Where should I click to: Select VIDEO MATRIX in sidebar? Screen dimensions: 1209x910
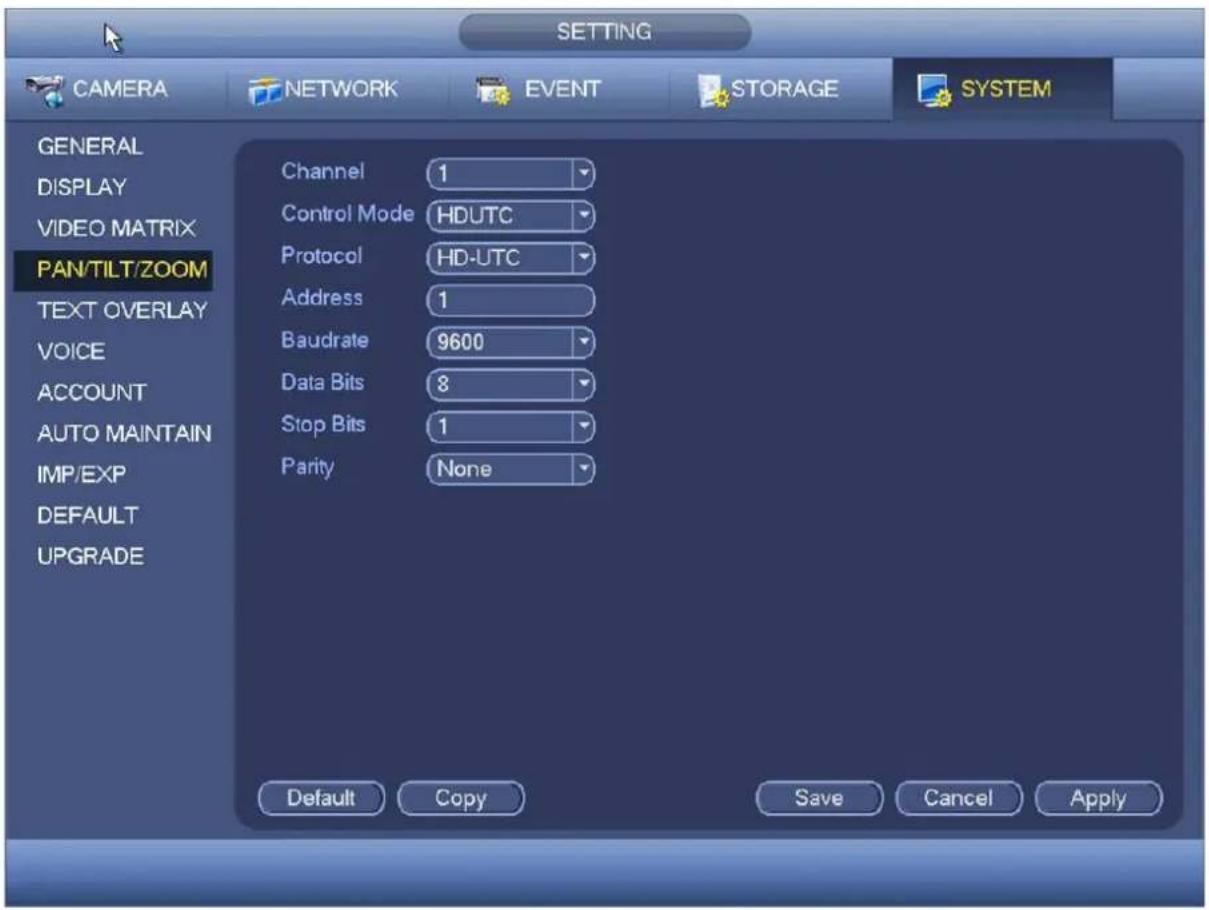(115, 228)
